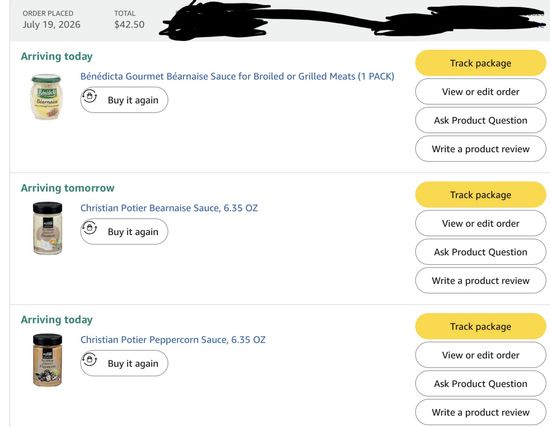Track package for Bénédicta Béarnaise Sauce
This screenshot has height=427, width=550.
pos(481,63)
